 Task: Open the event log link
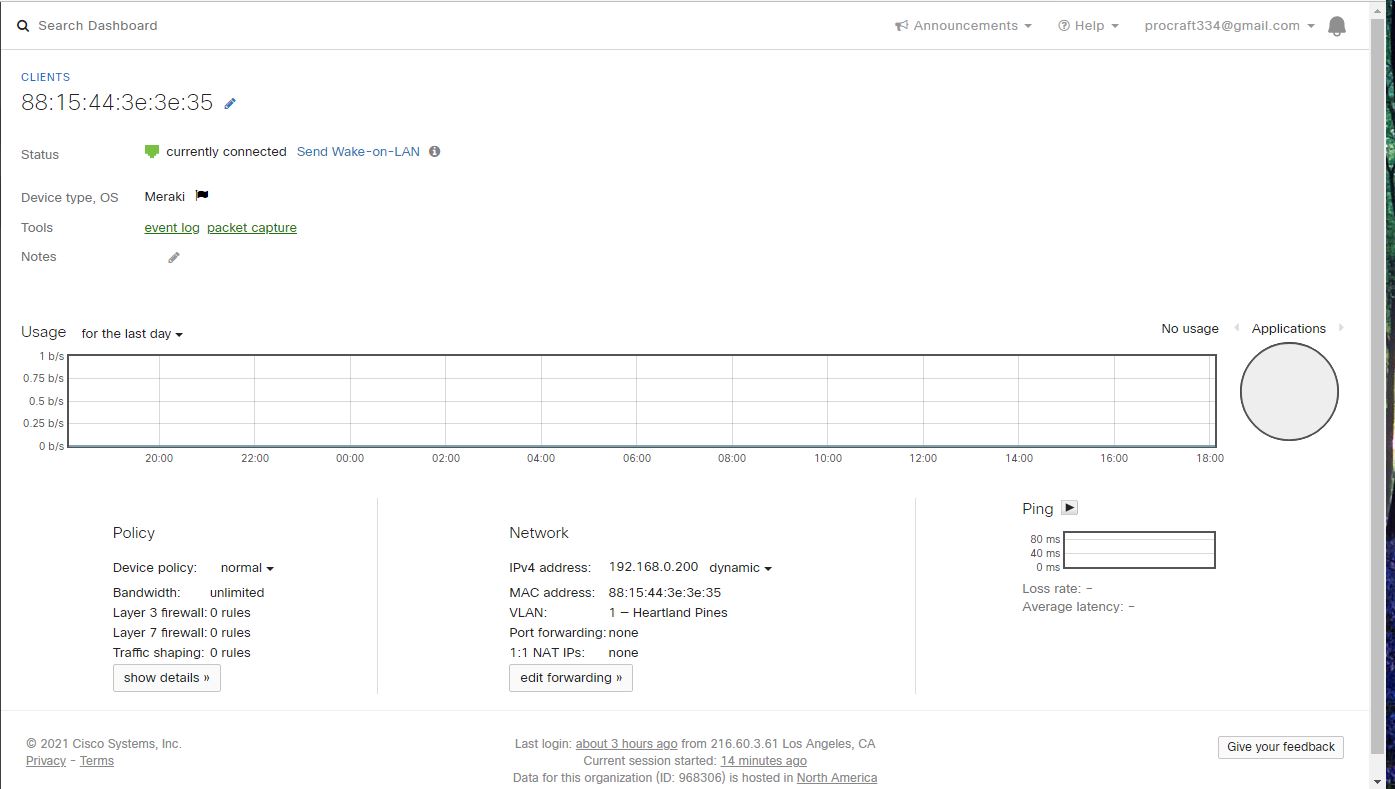click(172, 228)
